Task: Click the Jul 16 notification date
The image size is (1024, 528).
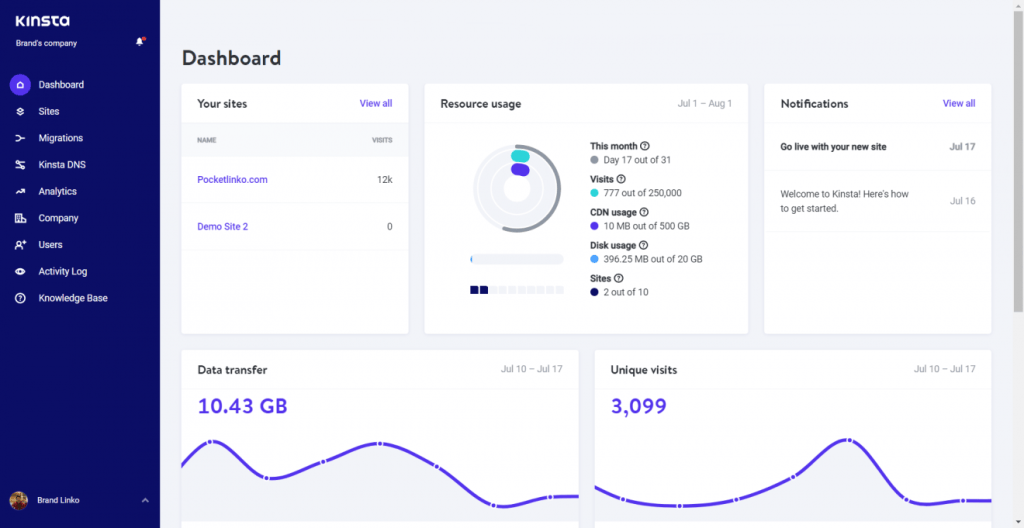Action: click(962, 201)
